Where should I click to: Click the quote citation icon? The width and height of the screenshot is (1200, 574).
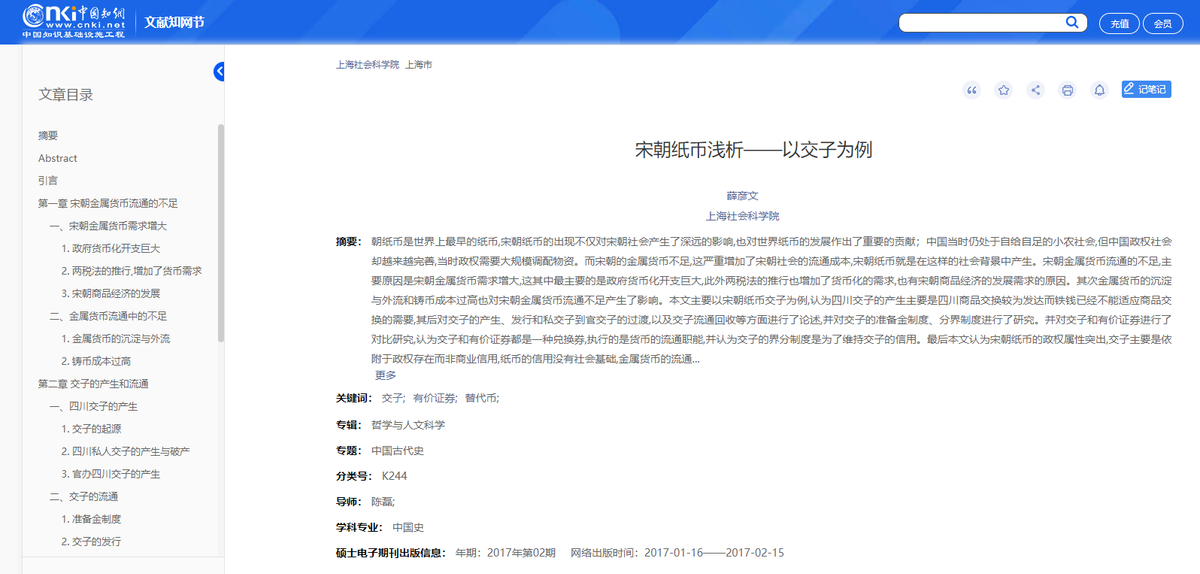point(971,90)
